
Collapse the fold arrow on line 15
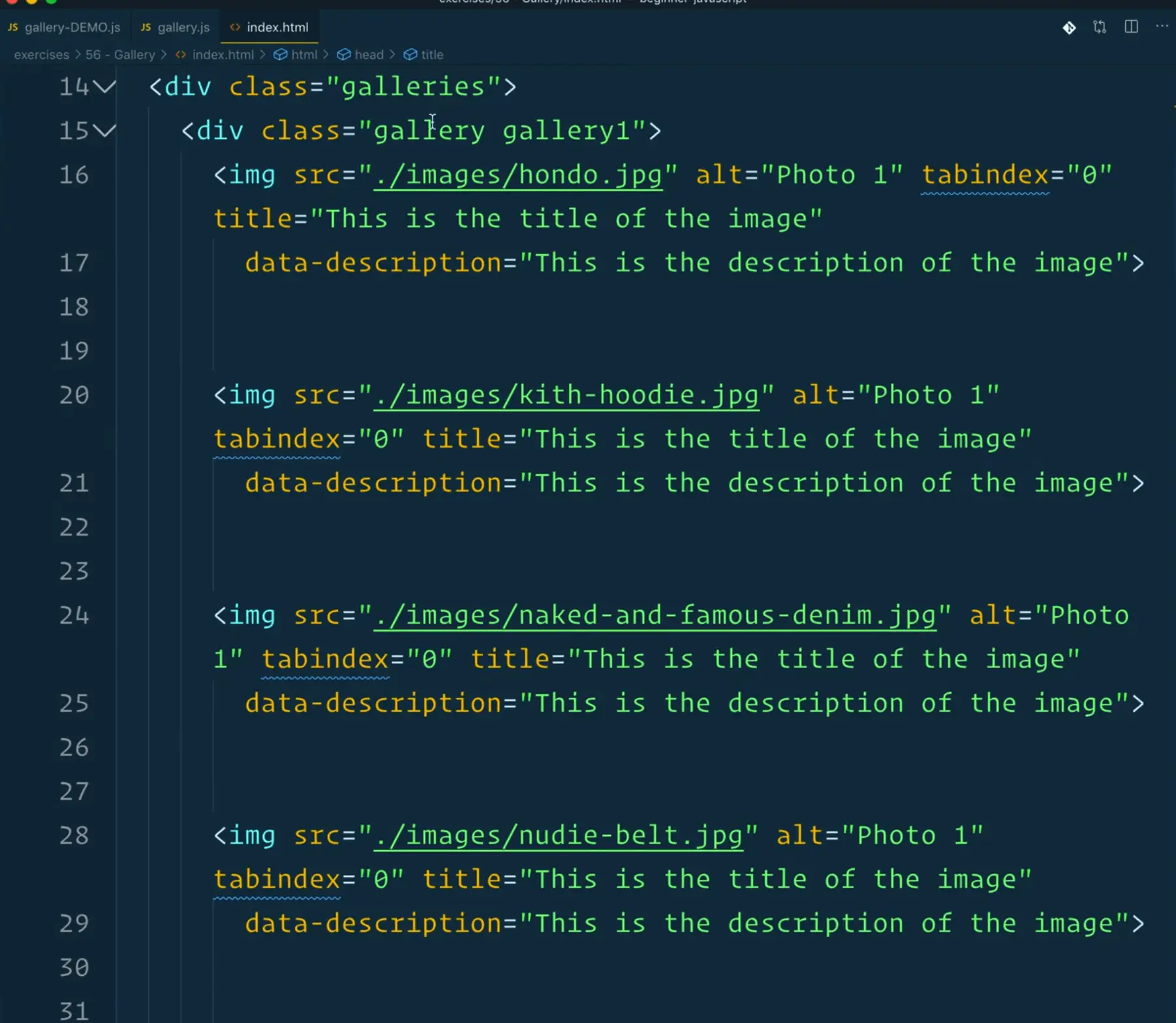tap(104, 130)
